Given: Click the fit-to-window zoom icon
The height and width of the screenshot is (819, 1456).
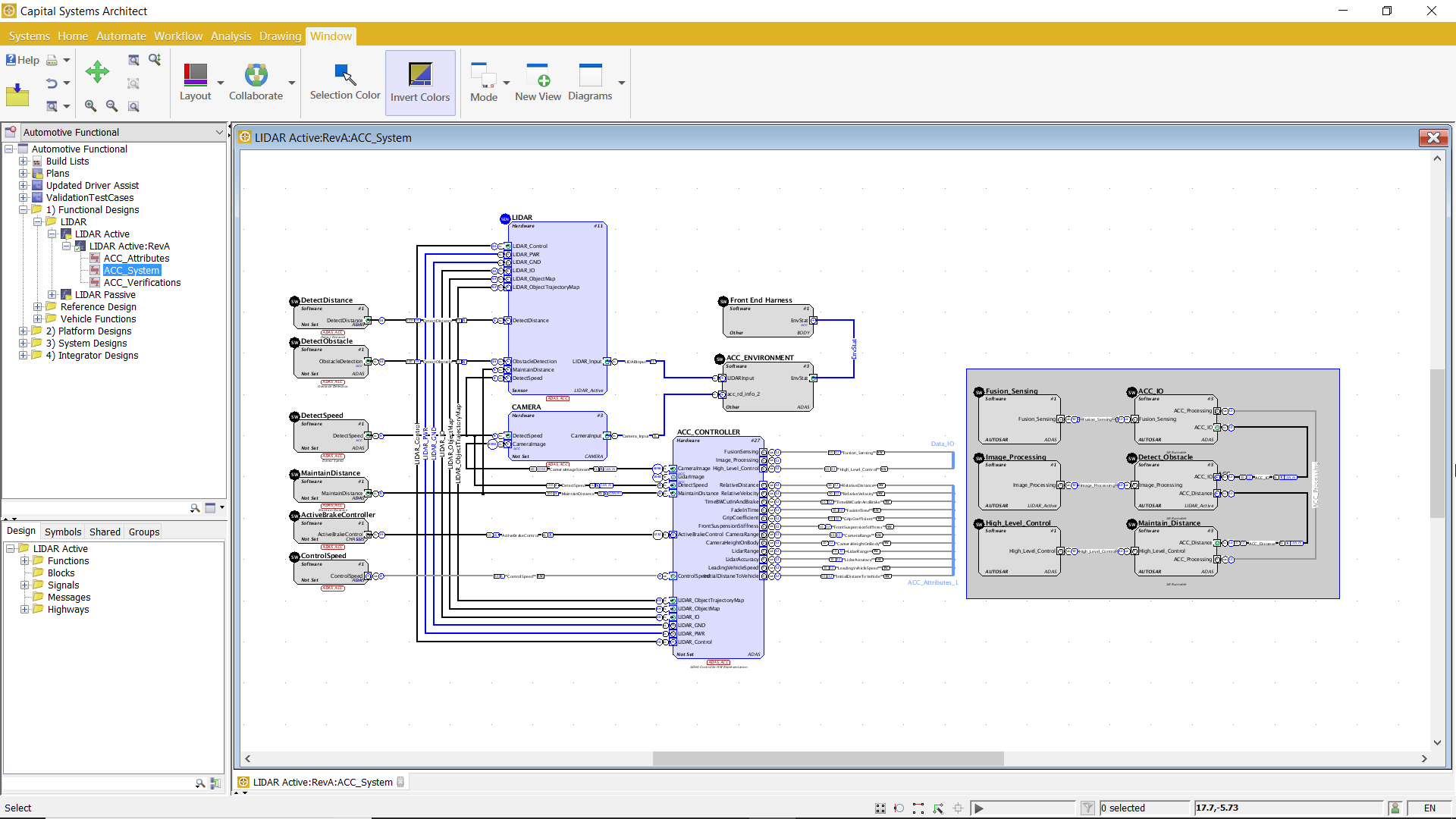Looking at the screenshot, I should pos(133,106).
